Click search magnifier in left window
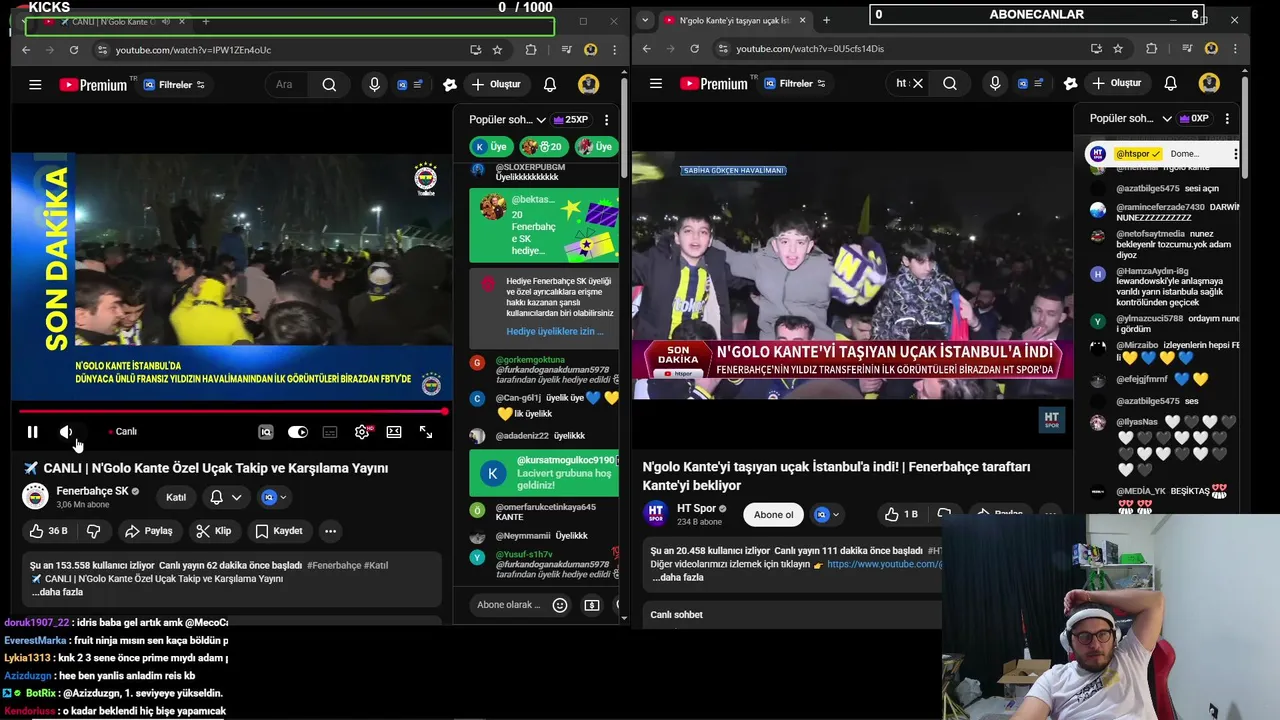1280x720 pixels. [329, 85]
